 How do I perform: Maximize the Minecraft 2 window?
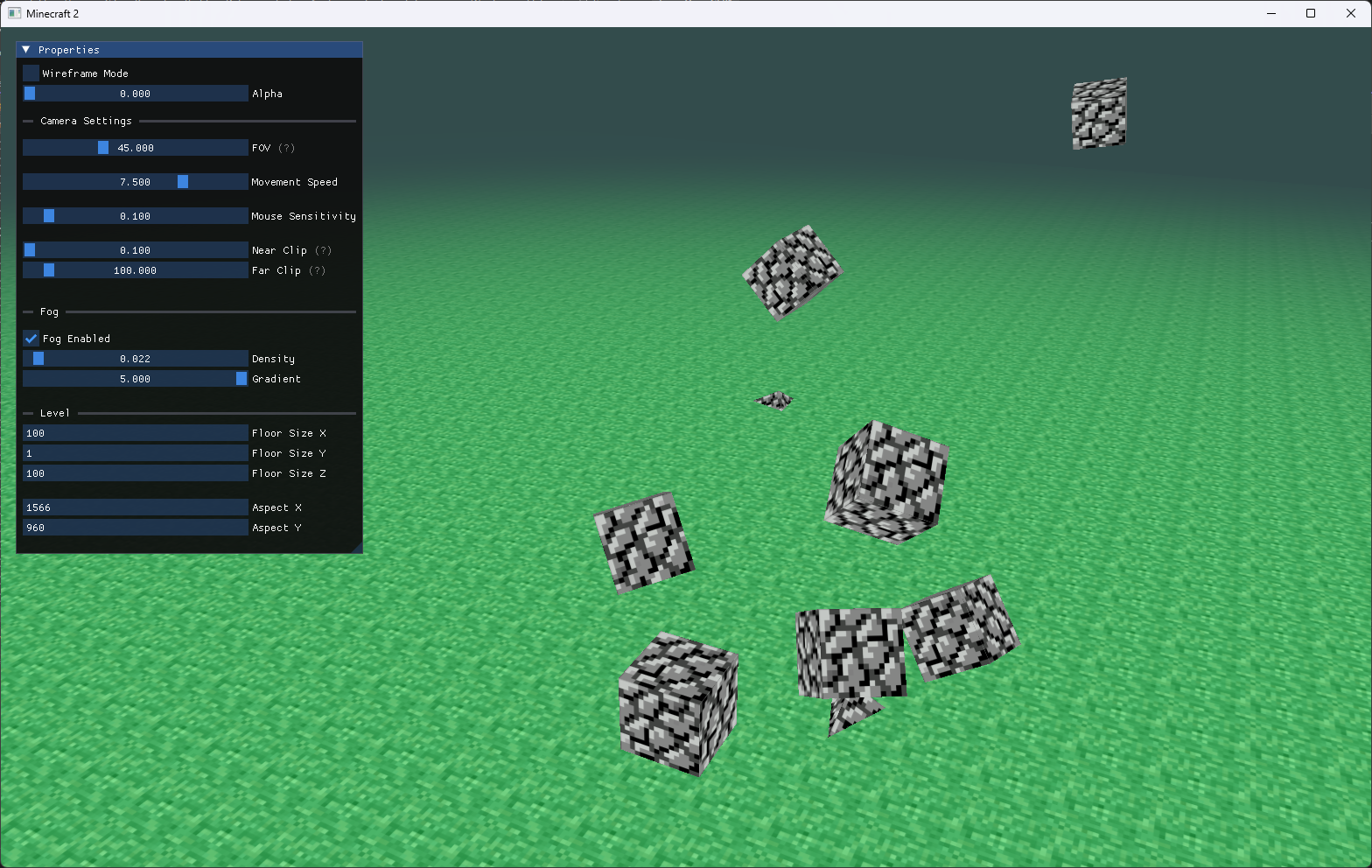pyautogui.click(x=1311, y=13)
